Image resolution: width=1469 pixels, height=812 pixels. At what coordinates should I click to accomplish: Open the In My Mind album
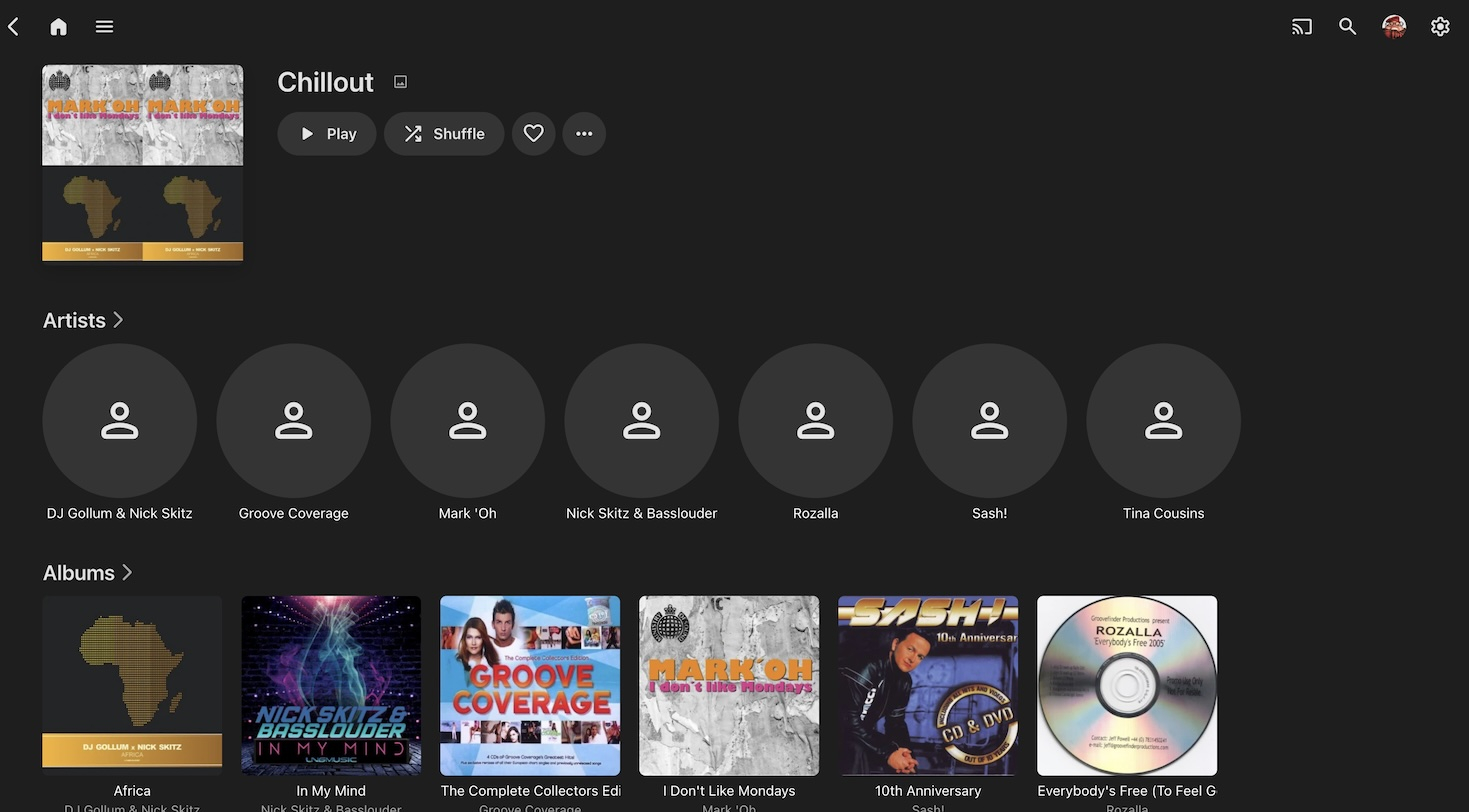click(331, 685)
